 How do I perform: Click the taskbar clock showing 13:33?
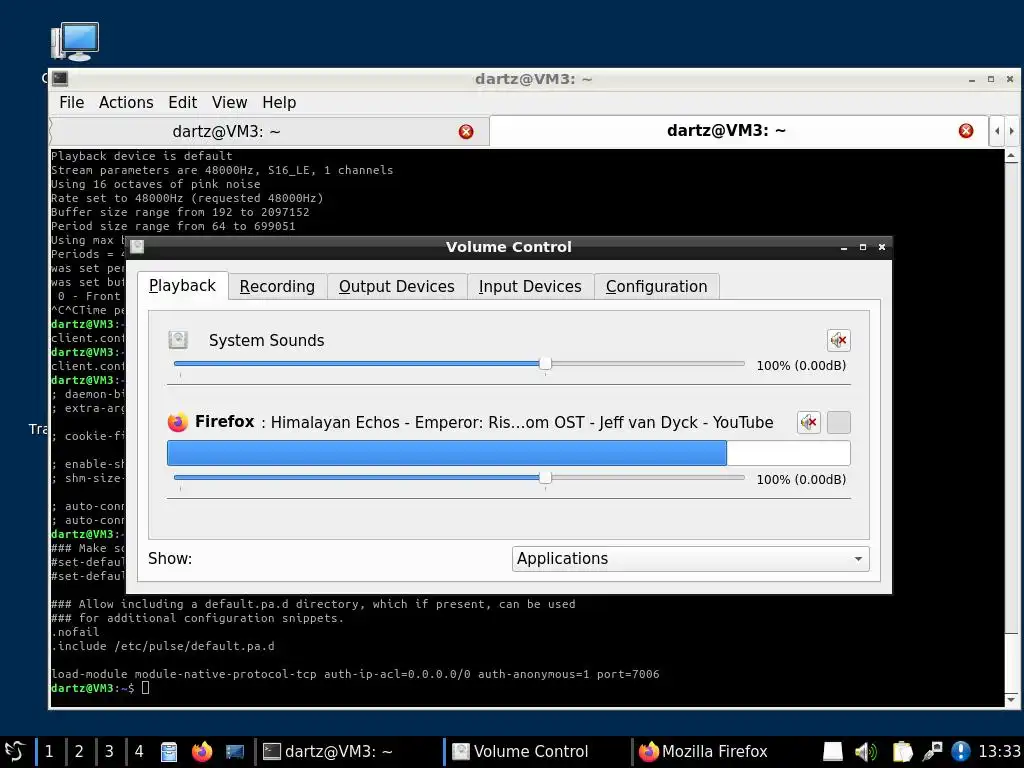coord(999,752)
